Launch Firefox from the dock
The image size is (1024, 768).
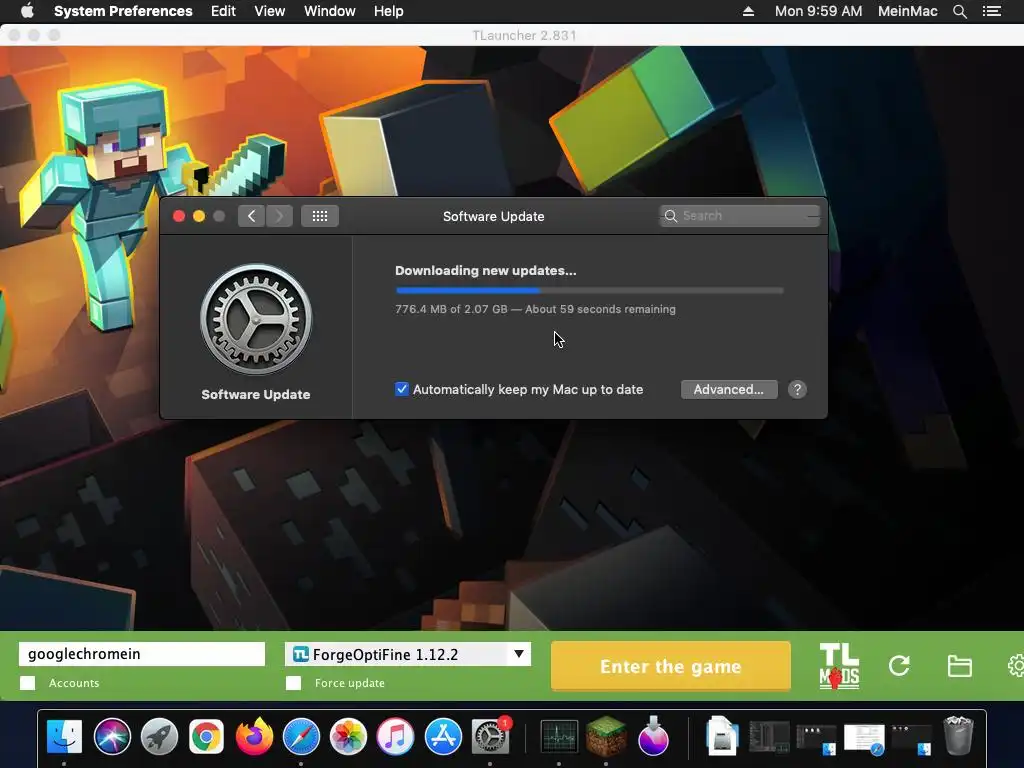254,737
